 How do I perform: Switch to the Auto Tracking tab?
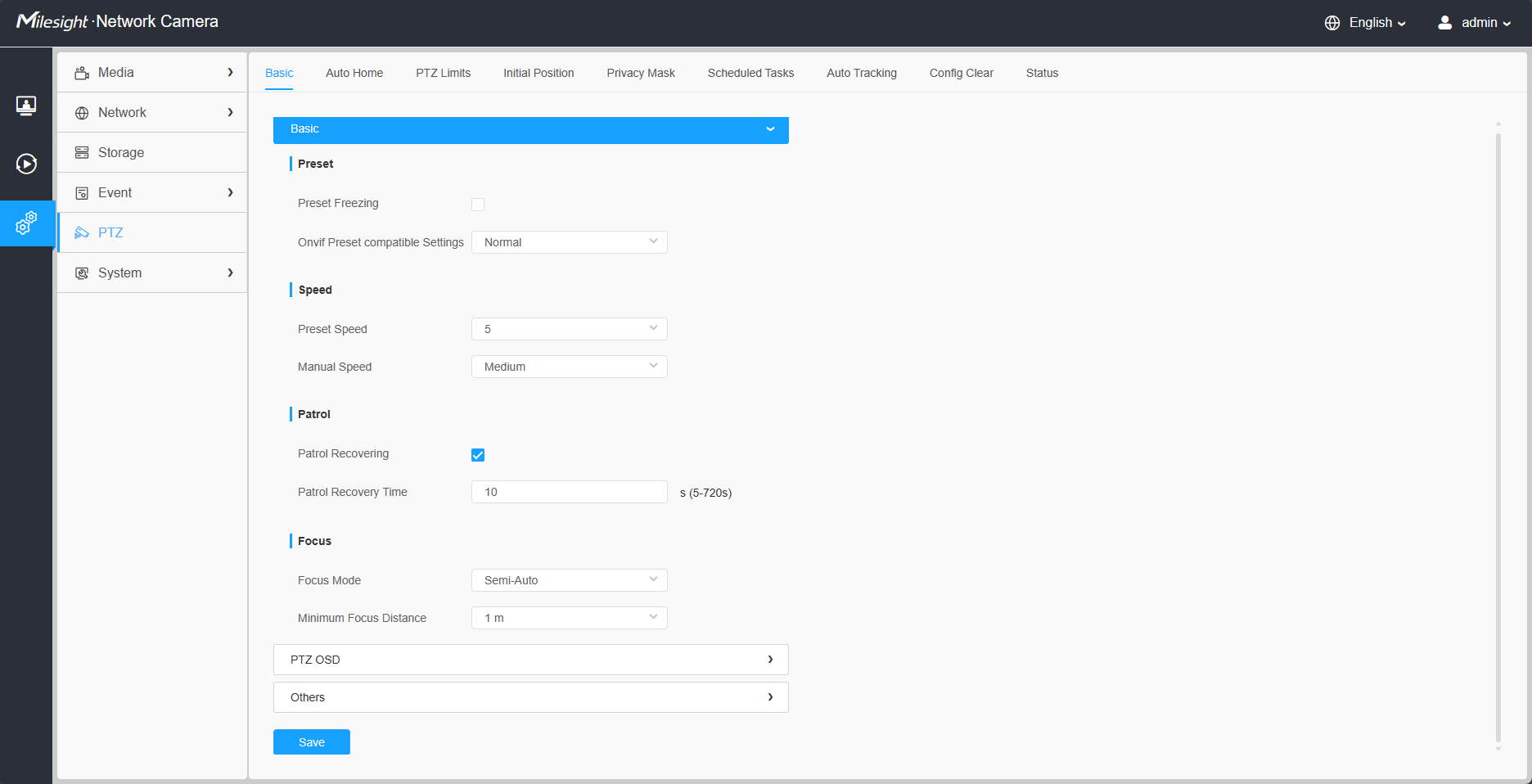coord(862,73)
